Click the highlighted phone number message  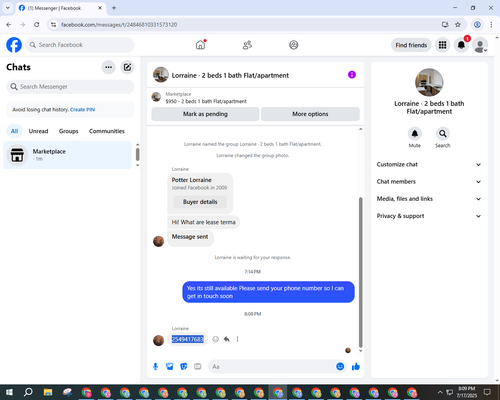[x=187, y=339]
